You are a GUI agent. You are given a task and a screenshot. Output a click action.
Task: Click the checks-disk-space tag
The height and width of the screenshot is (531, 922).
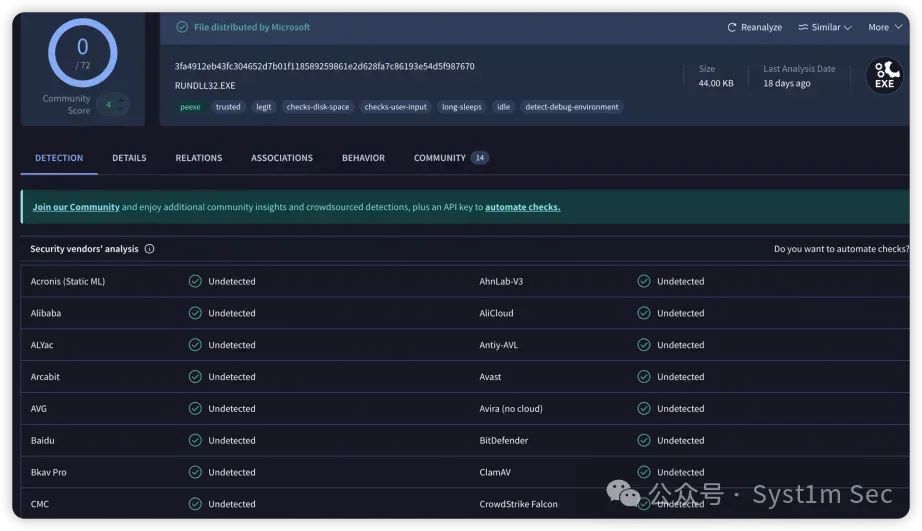pos(318,107)
